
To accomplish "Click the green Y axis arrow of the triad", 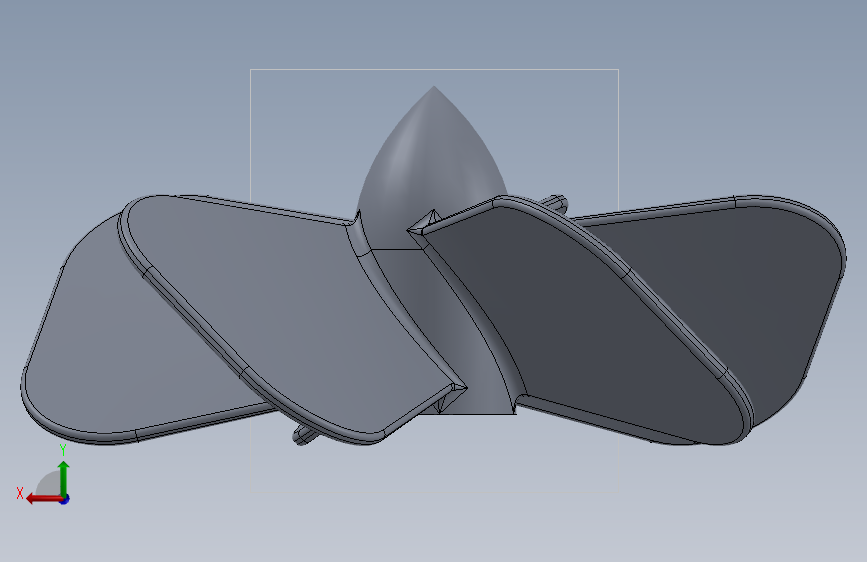I will [64, 479].
